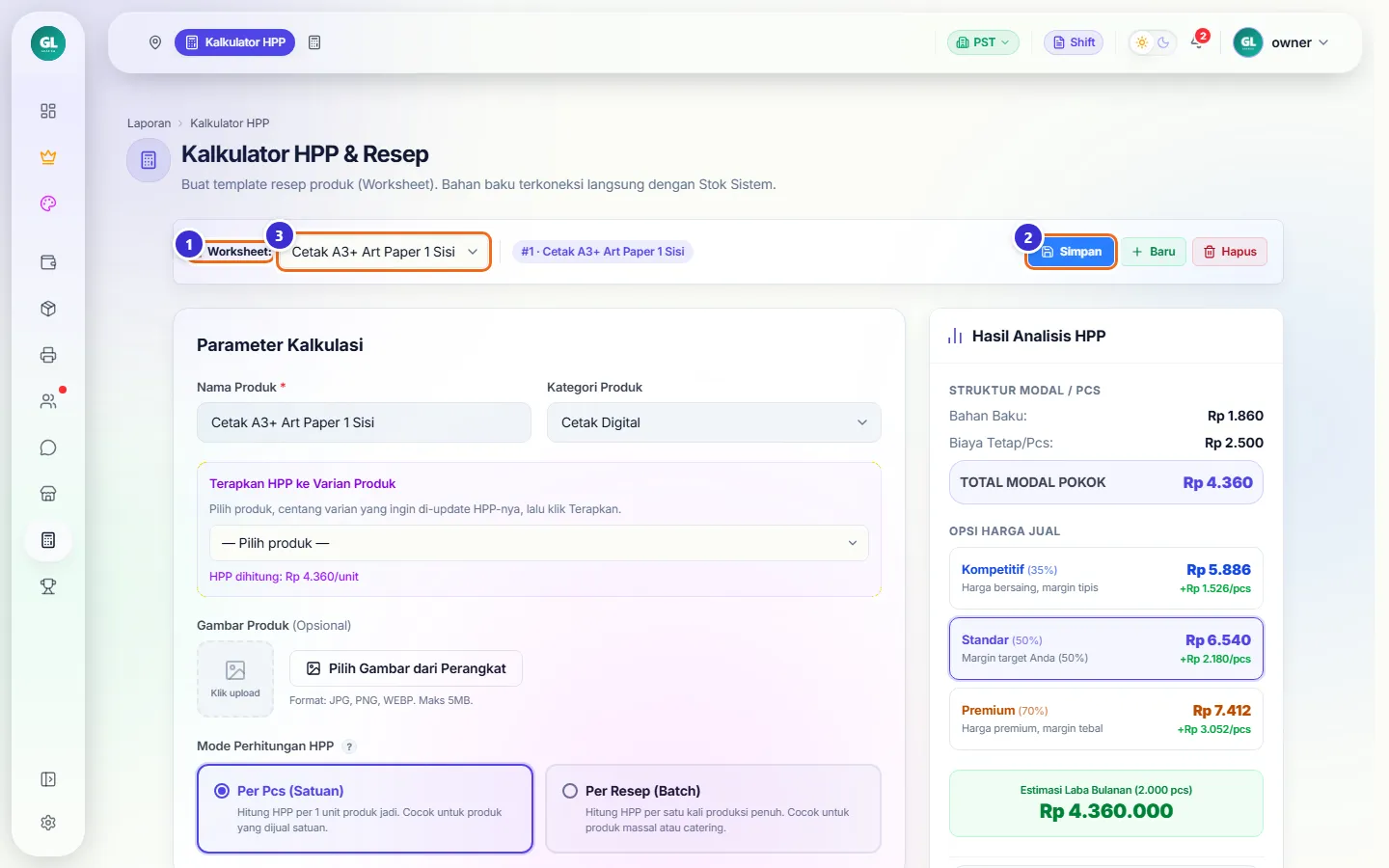The width and height of the screenshot is (1389, 868).
Task: Click the location pin icon in top bar
Action: 154,42
